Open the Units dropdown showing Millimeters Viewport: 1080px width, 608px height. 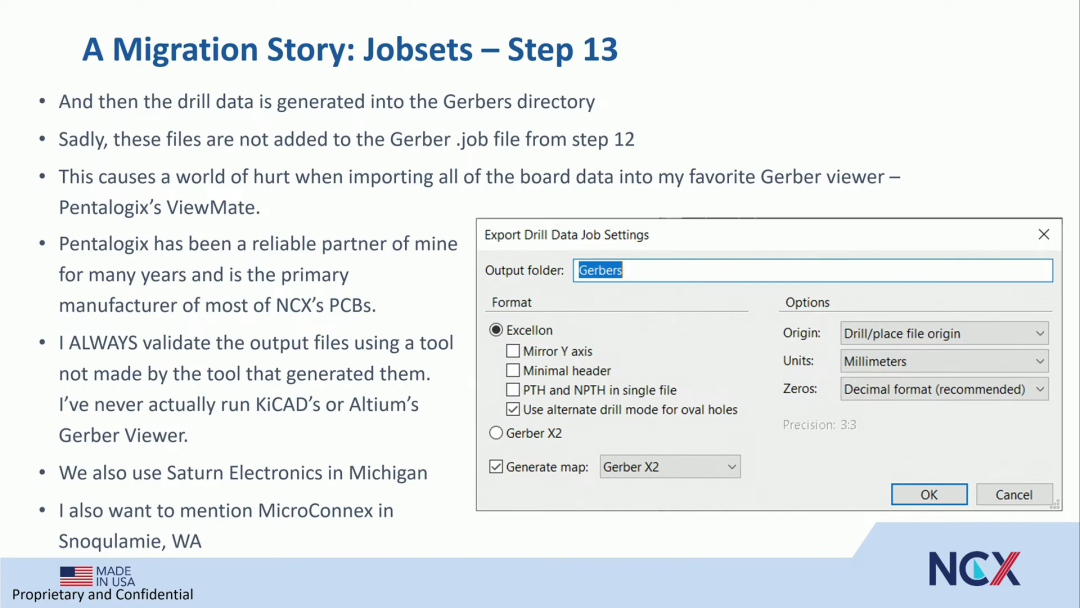[944, 361]
